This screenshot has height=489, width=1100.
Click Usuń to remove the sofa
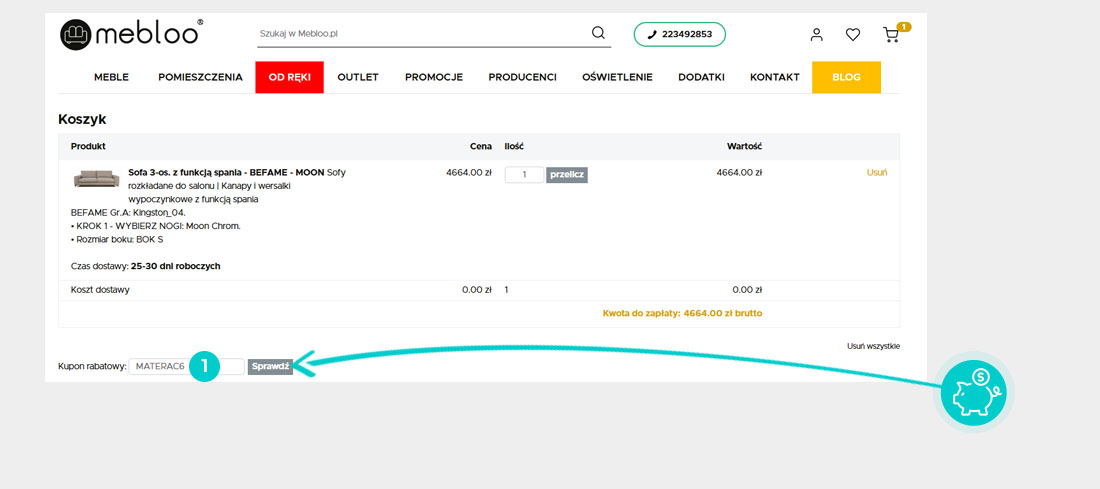877,173
